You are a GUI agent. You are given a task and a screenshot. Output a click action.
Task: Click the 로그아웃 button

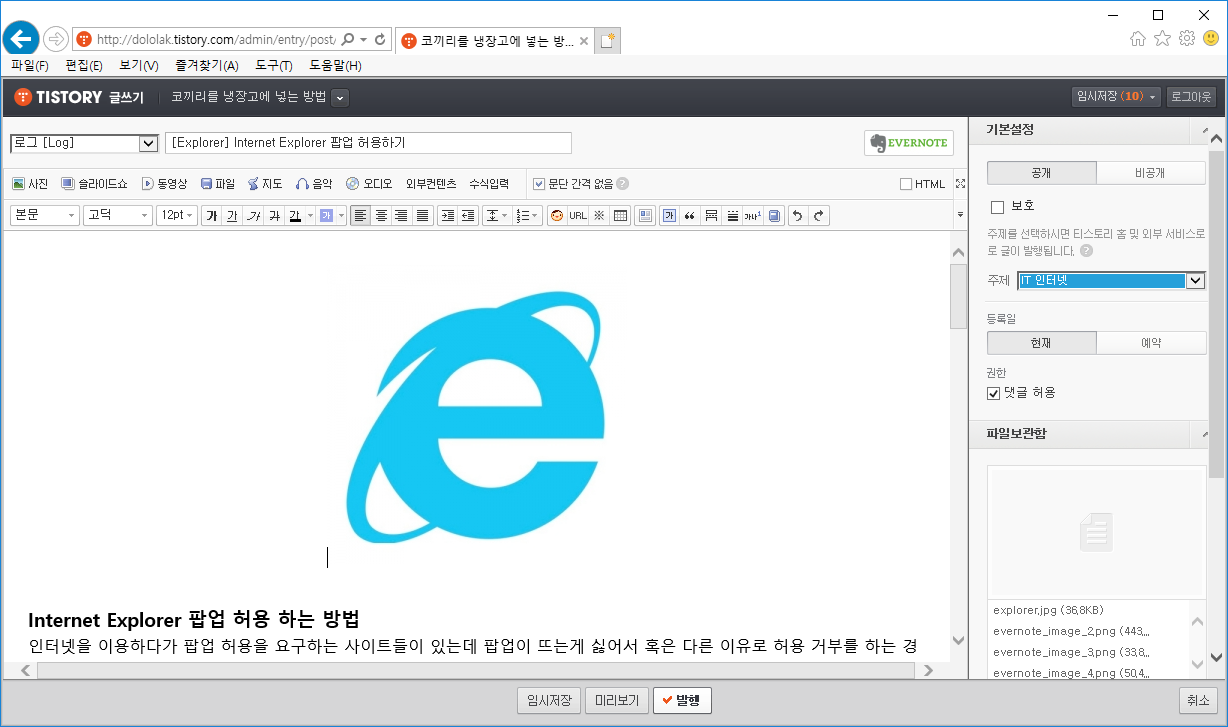click(x=1191, y=97)
